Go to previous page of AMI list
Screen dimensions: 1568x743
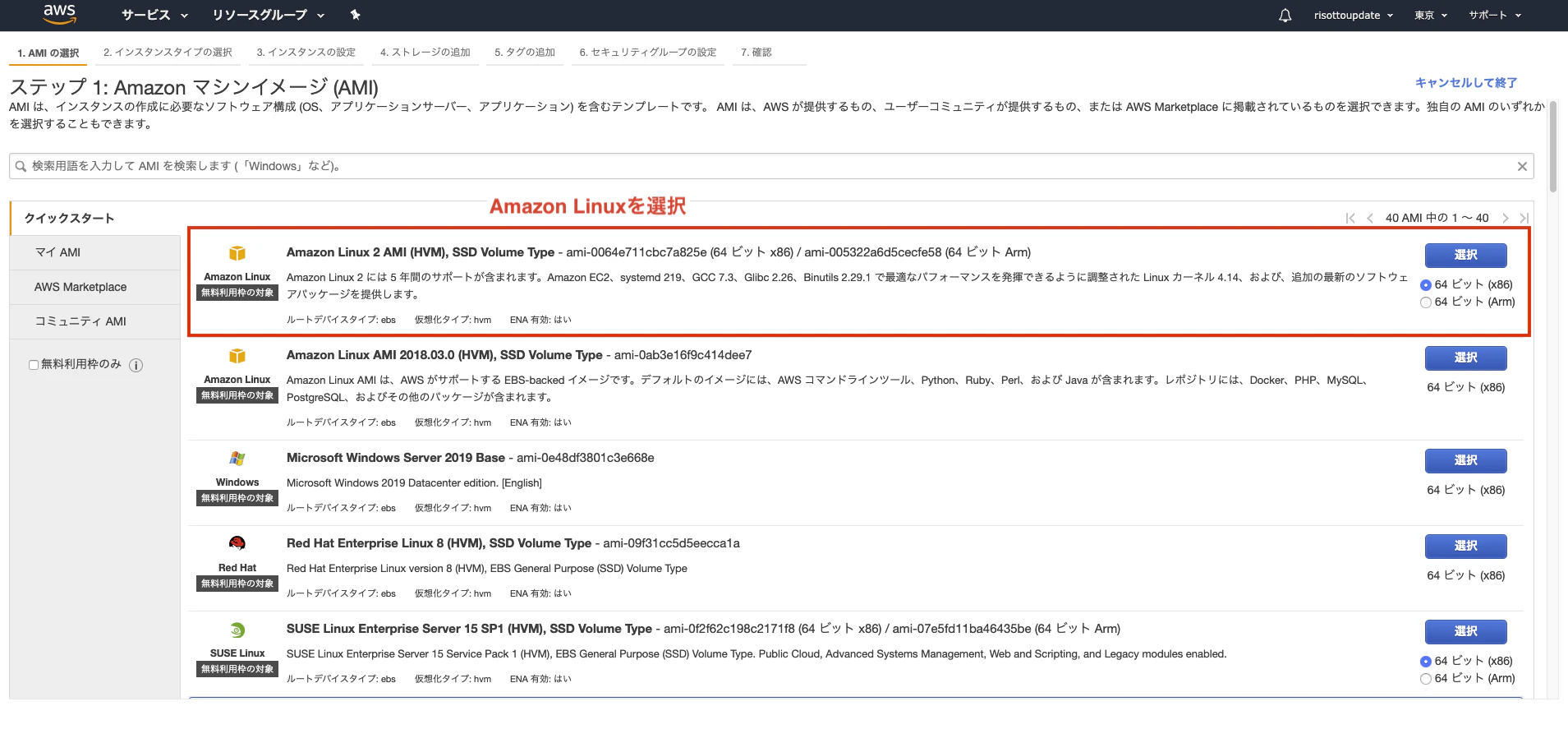point(1370,218)
